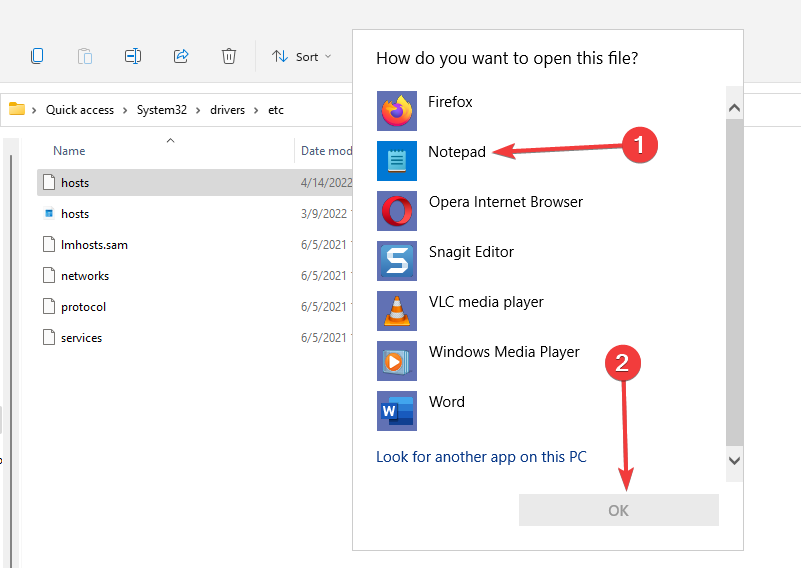Choose Opera Internet Browser label
Viewport: 801px width, 568px height.
(506, 202)
